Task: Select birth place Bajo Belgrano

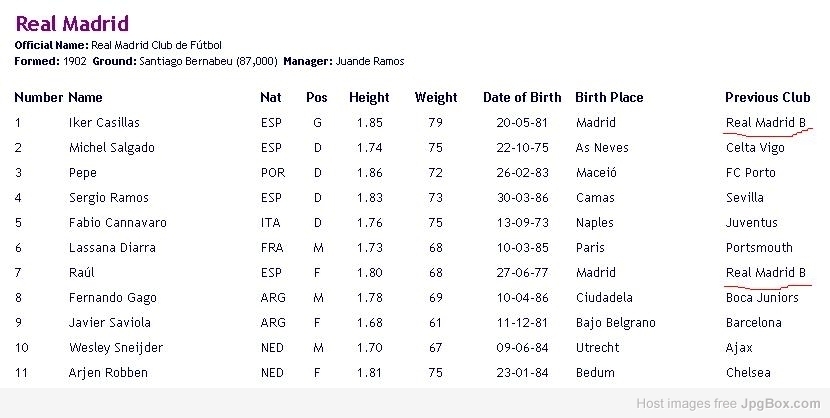Action: [616, 323]
